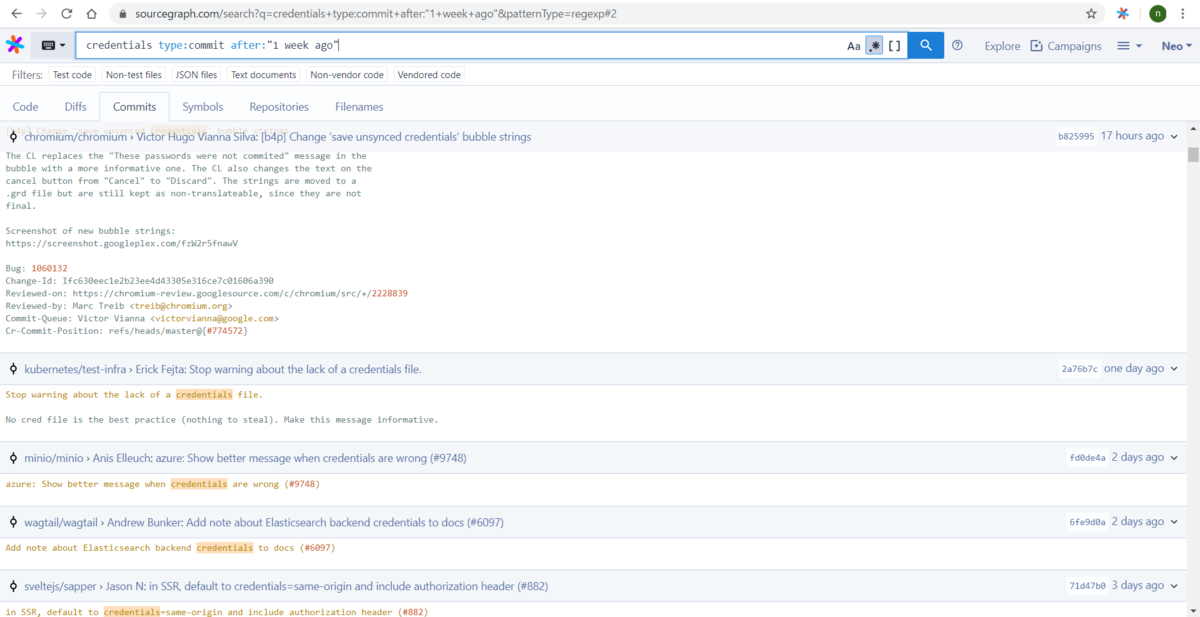Apply the Non-vendor code filter

point(347,75)
